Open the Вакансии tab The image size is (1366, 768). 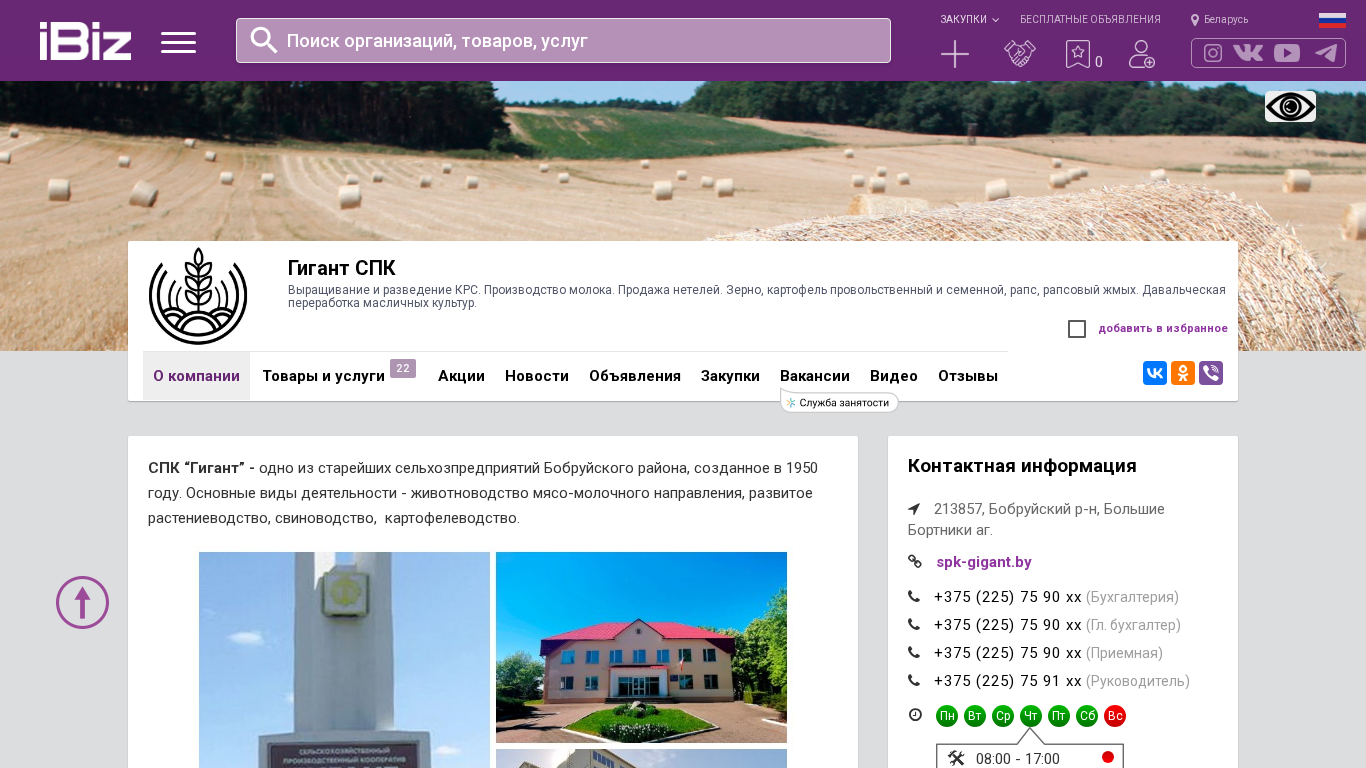[x=815, y=376]
